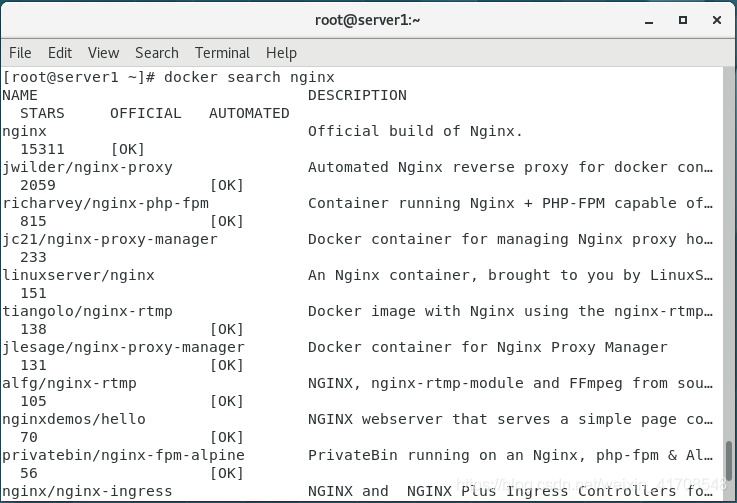Click the star count 15311
Viewport: 737px width, 503px height.
click(42, 149)
